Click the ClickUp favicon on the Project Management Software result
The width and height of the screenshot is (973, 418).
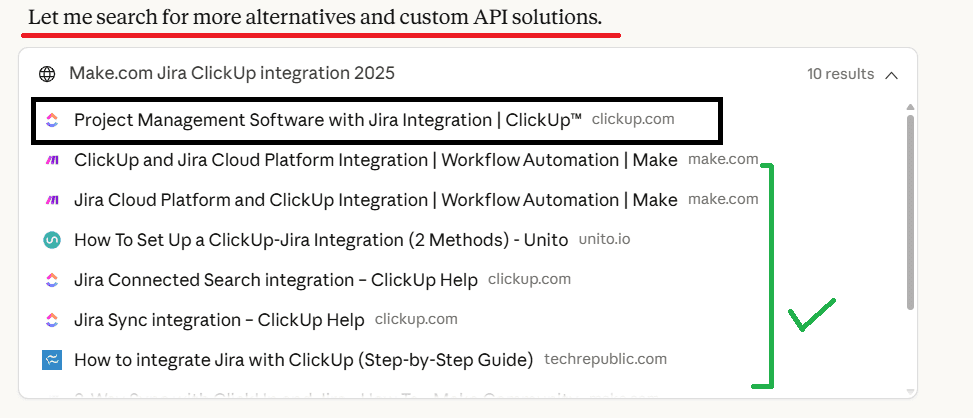pos(52,120)
